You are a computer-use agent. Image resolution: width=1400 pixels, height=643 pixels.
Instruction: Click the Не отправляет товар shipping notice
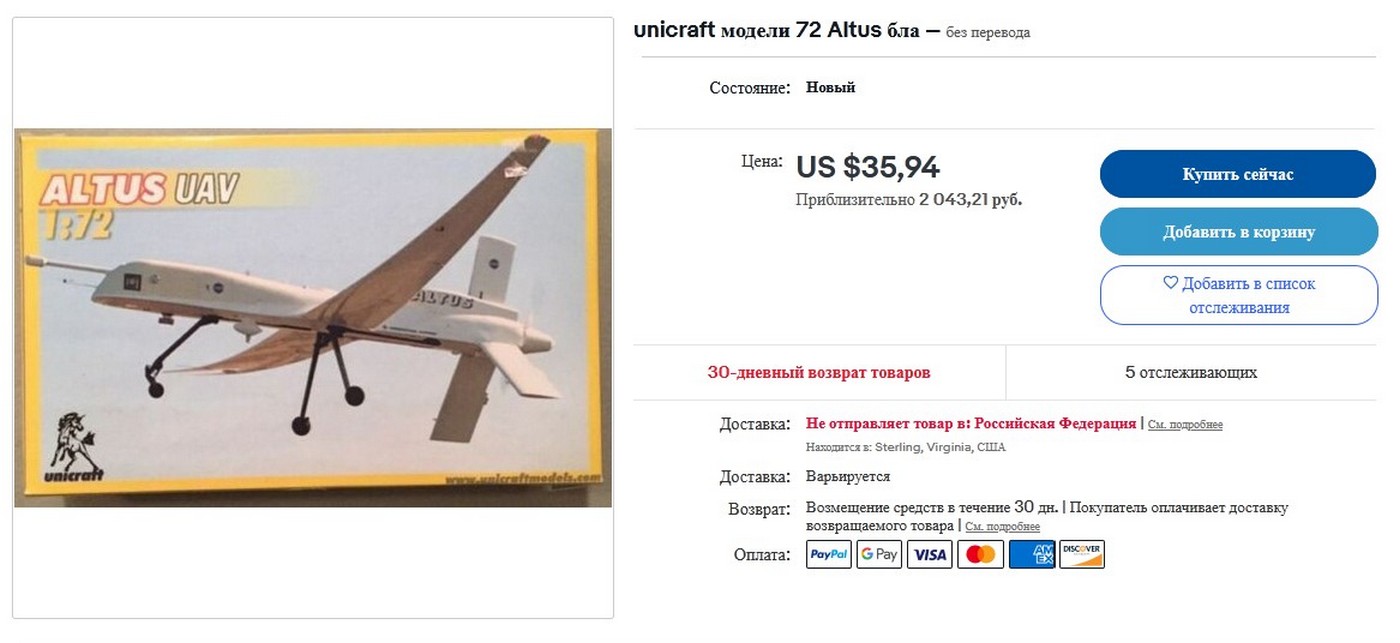point(971,424)
